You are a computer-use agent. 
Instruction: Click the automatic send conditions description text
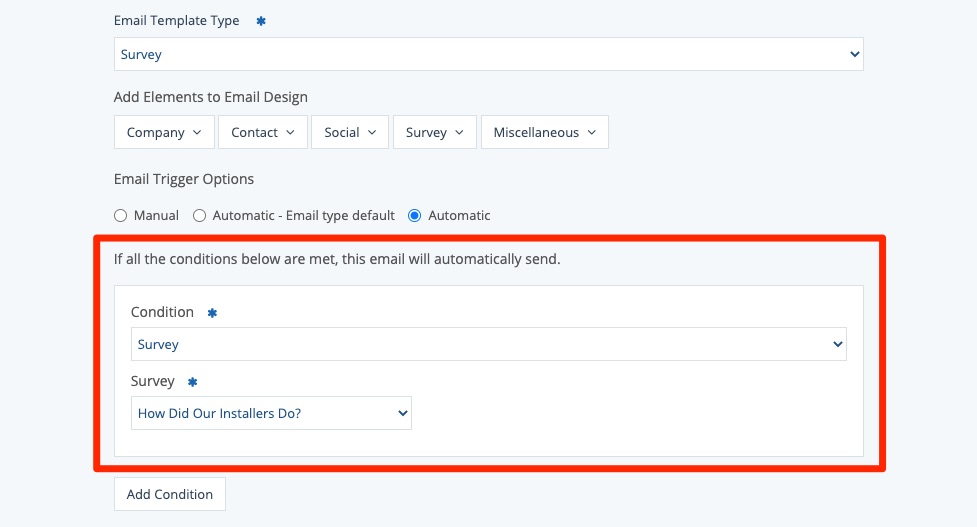pyautogui.click(x=336, y=259)
